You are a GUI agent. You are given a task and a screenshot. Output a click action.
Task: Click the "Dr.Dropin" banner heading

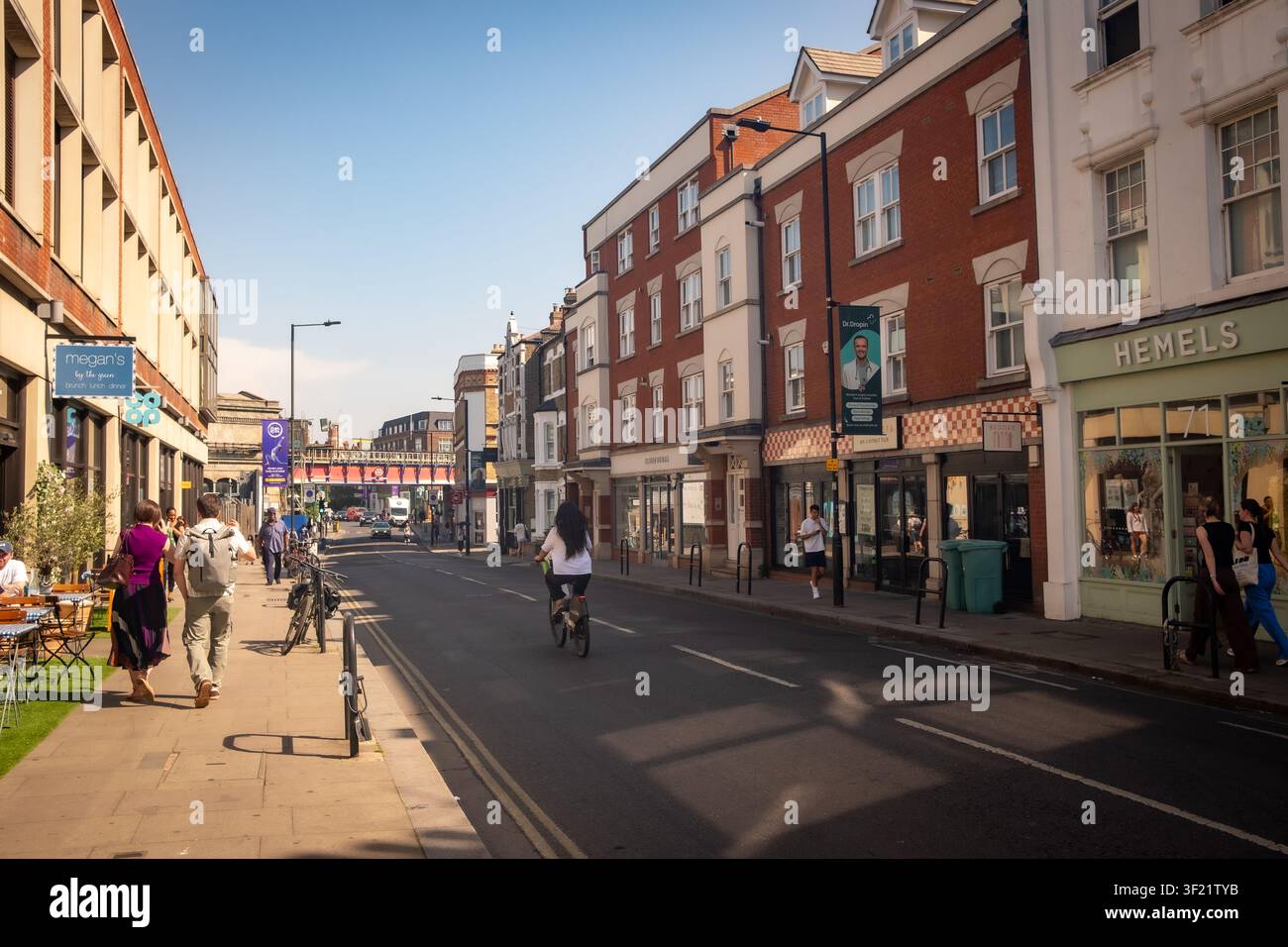[x=855, y=325]
